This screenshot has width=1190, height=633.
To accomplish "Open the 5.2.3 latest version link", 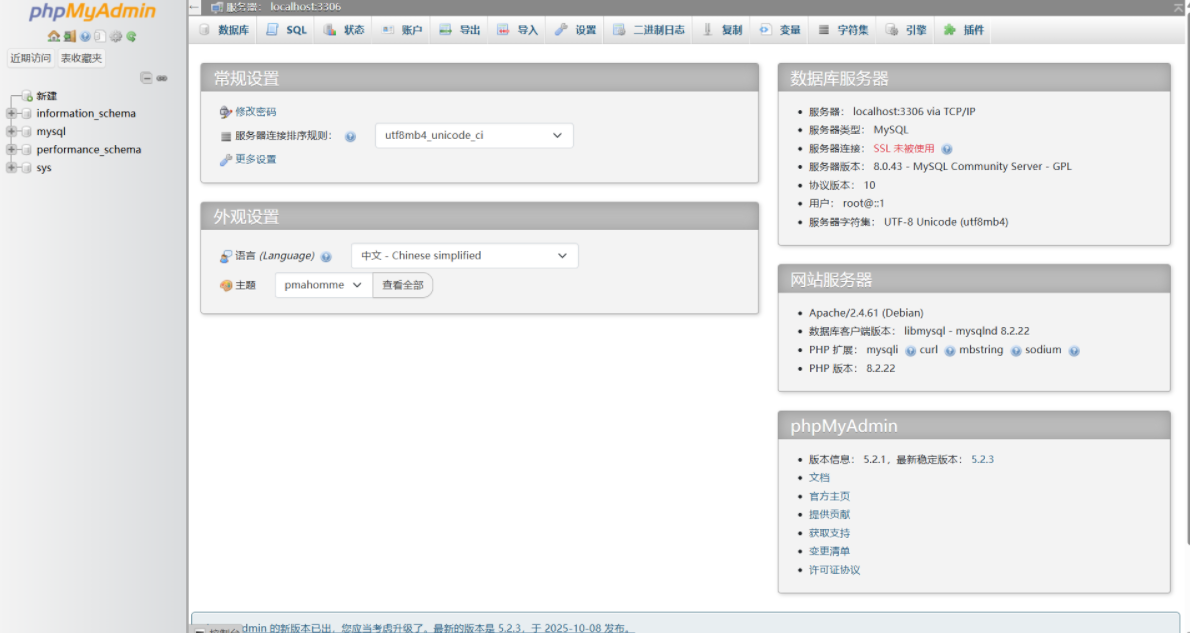I will click(x=982, y=460).
